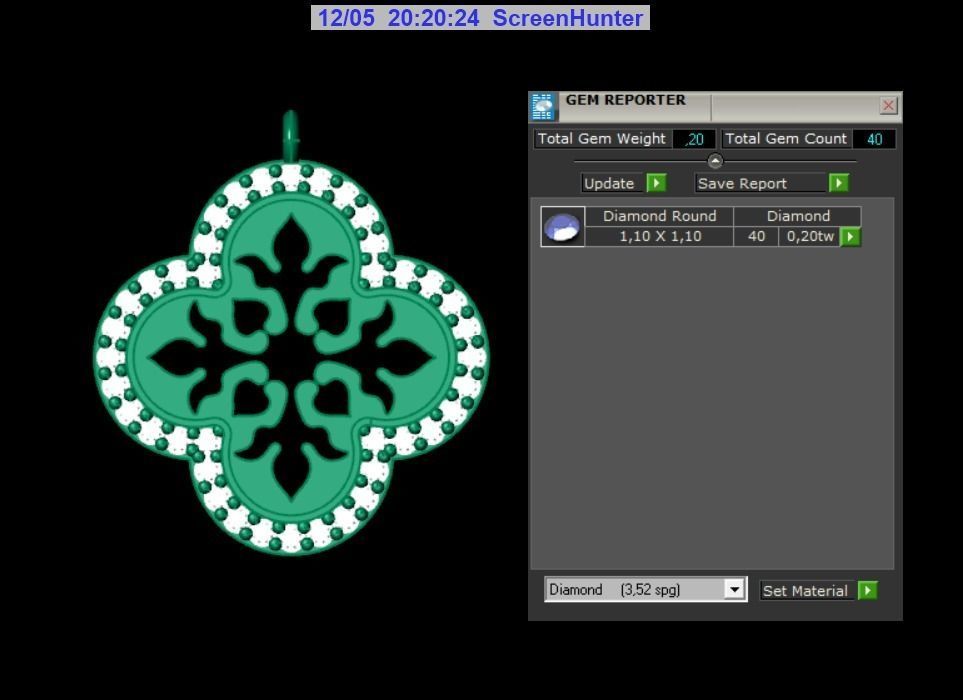This screenshot has height=700, width=963.
Task: Click the 0,20tw weight cell
Action: [x=809, y=236]
